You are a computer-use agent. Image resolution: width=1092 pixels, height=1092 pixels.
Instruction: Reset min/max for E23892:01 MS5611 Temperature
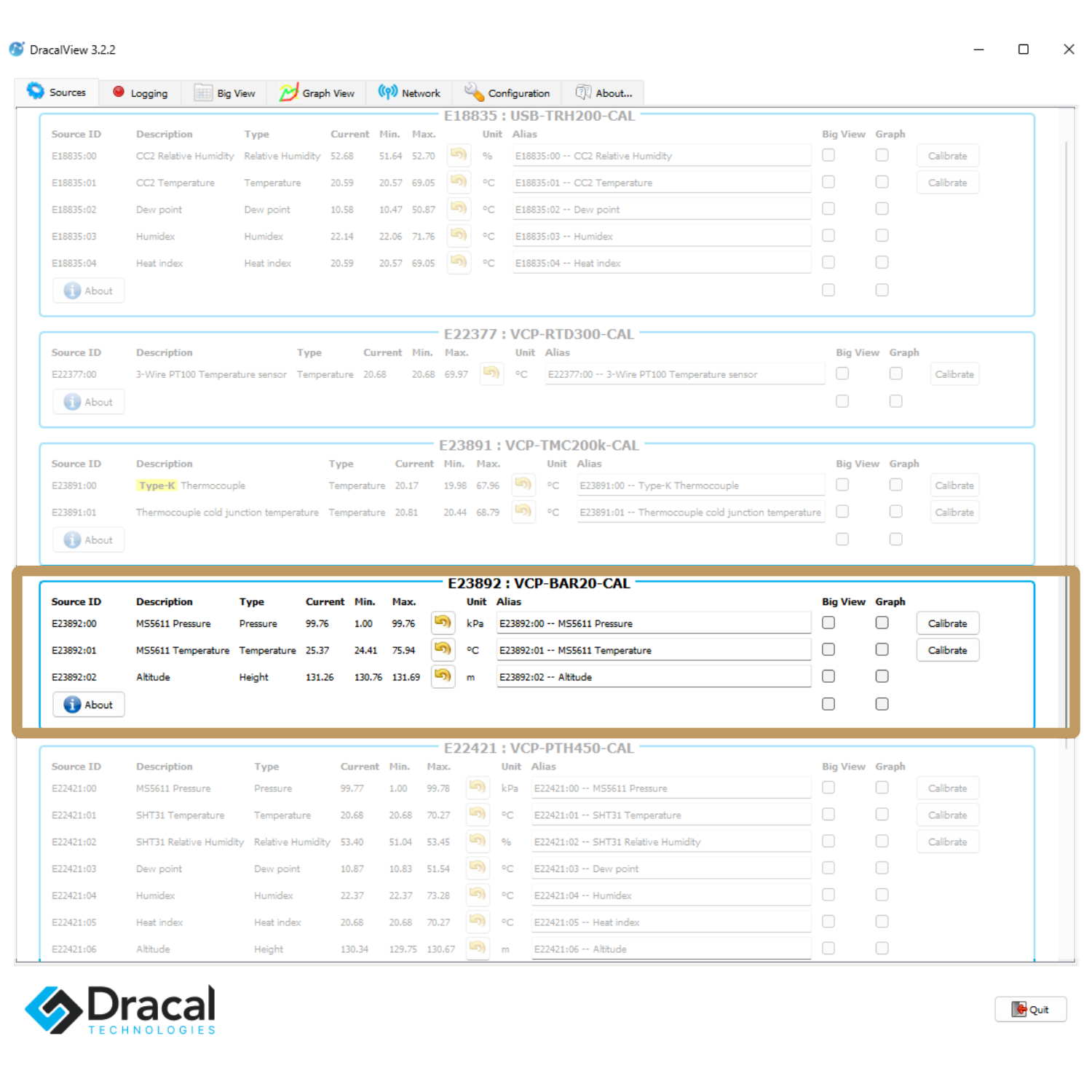pos(443,649)
